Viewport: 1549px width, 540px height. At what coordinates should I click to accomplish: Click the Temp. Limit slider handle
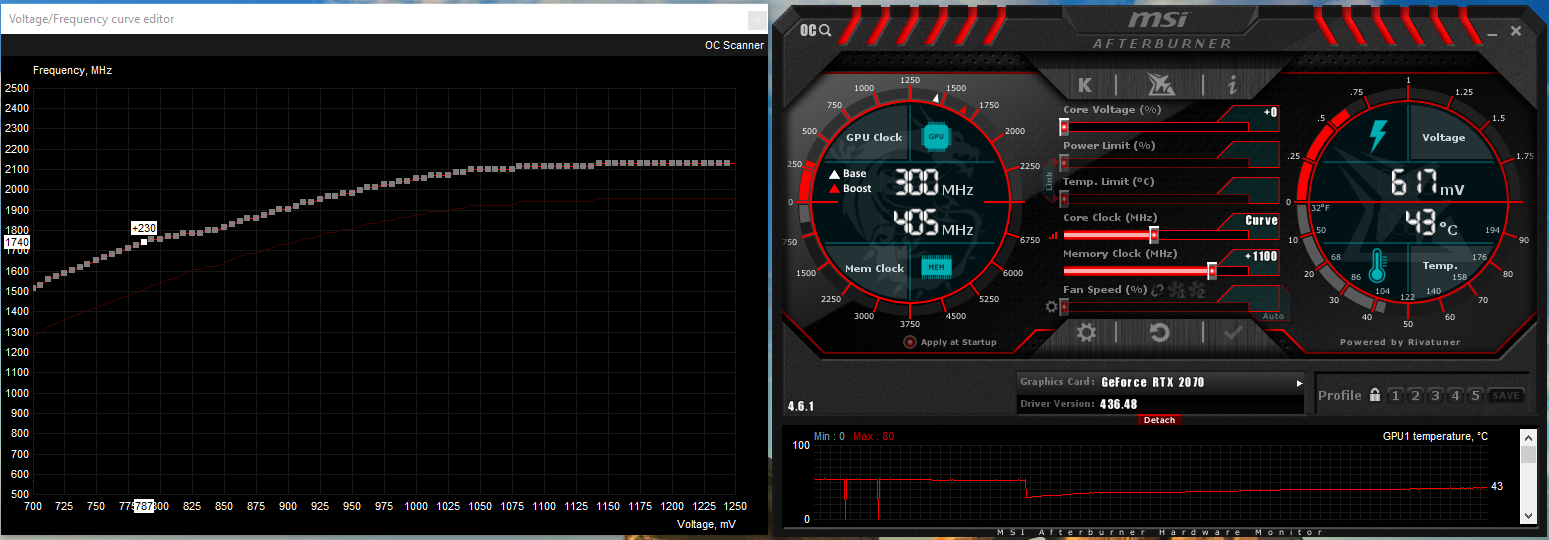[x=1064, y=199]
